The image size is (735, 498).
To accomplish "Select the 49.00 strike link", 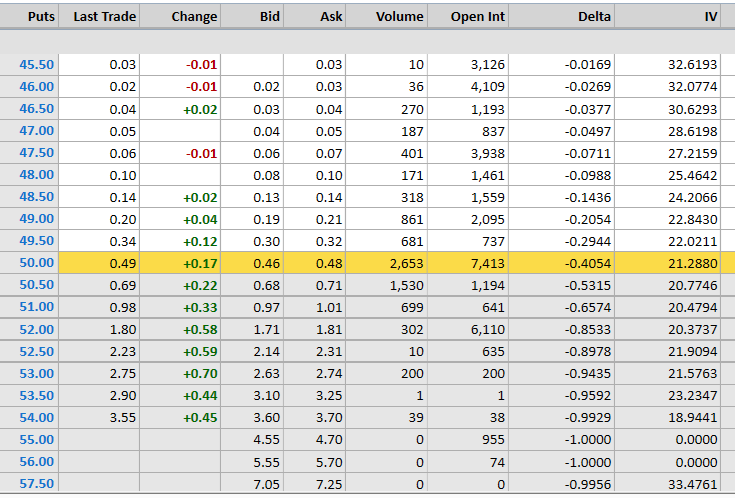I will [x=37, y=219].
